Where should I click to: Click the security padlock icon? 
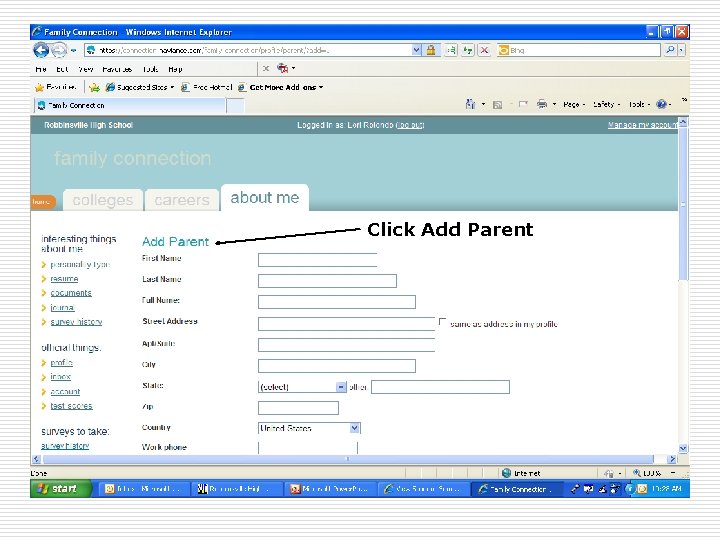(x=431, y=50)
